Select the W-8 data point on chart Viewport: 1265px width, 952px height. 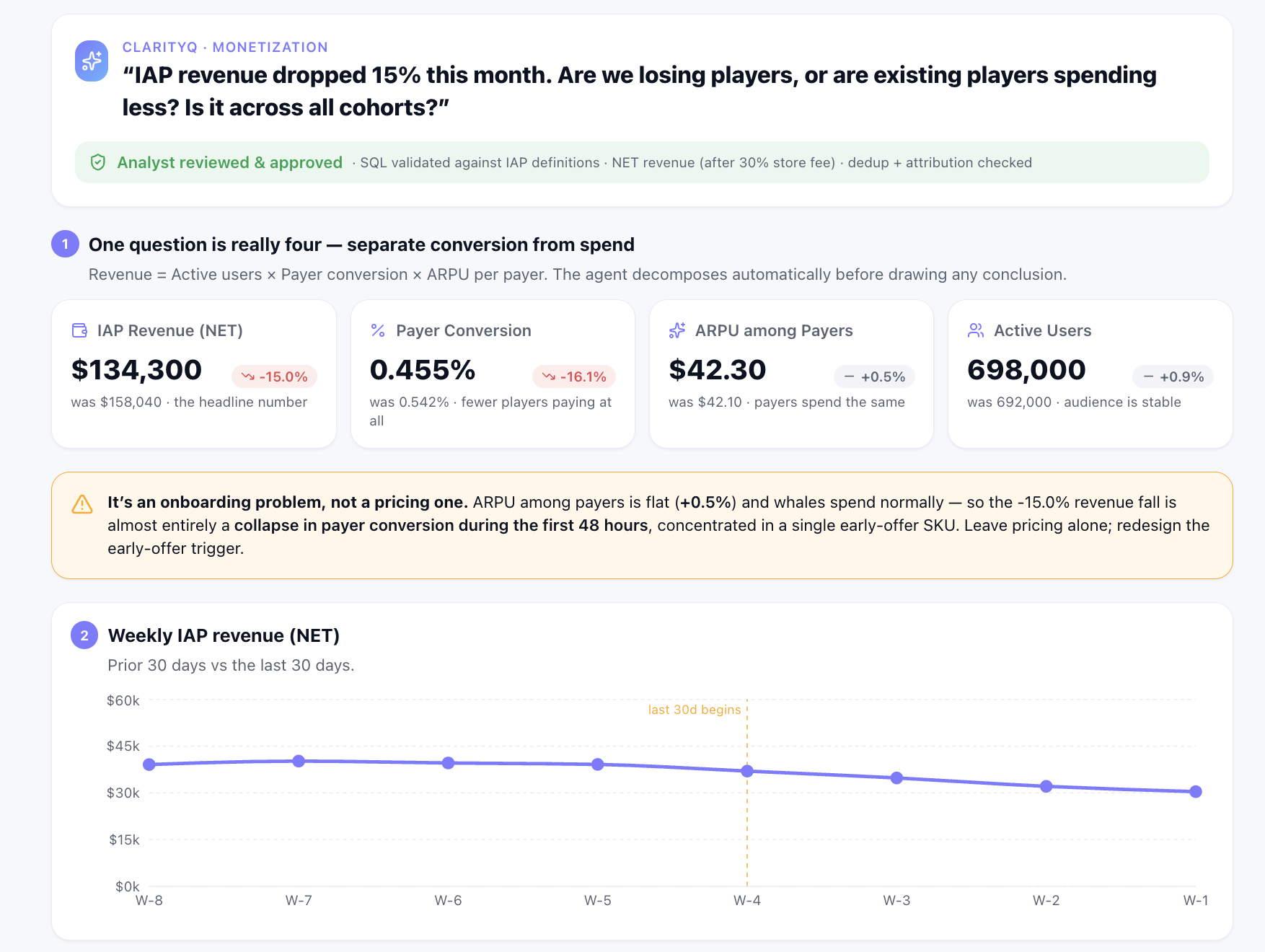point(149,764)
